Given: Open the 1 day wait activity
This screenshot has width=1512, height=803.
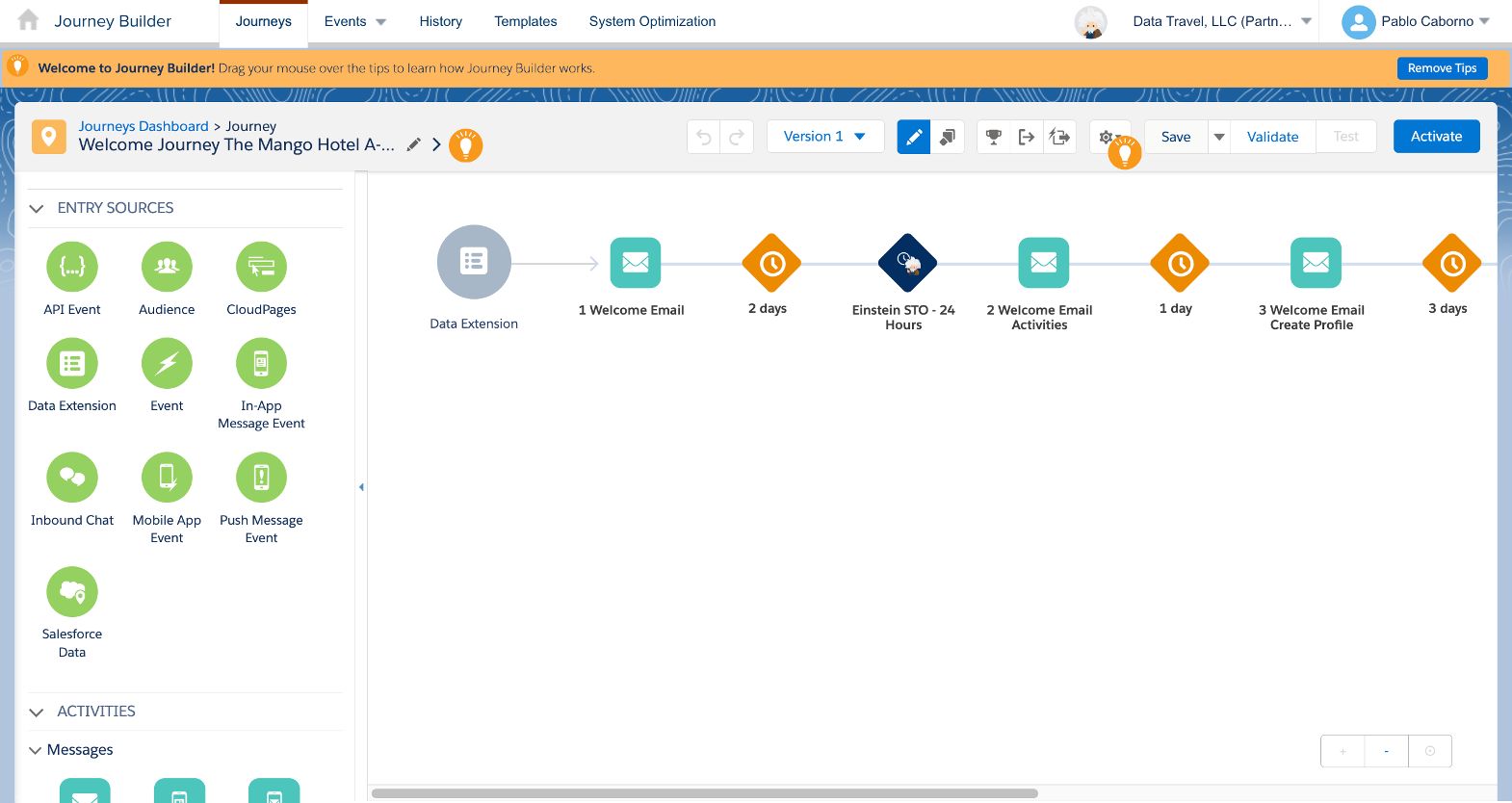Looking at the screenshot, I should 1180,263.
